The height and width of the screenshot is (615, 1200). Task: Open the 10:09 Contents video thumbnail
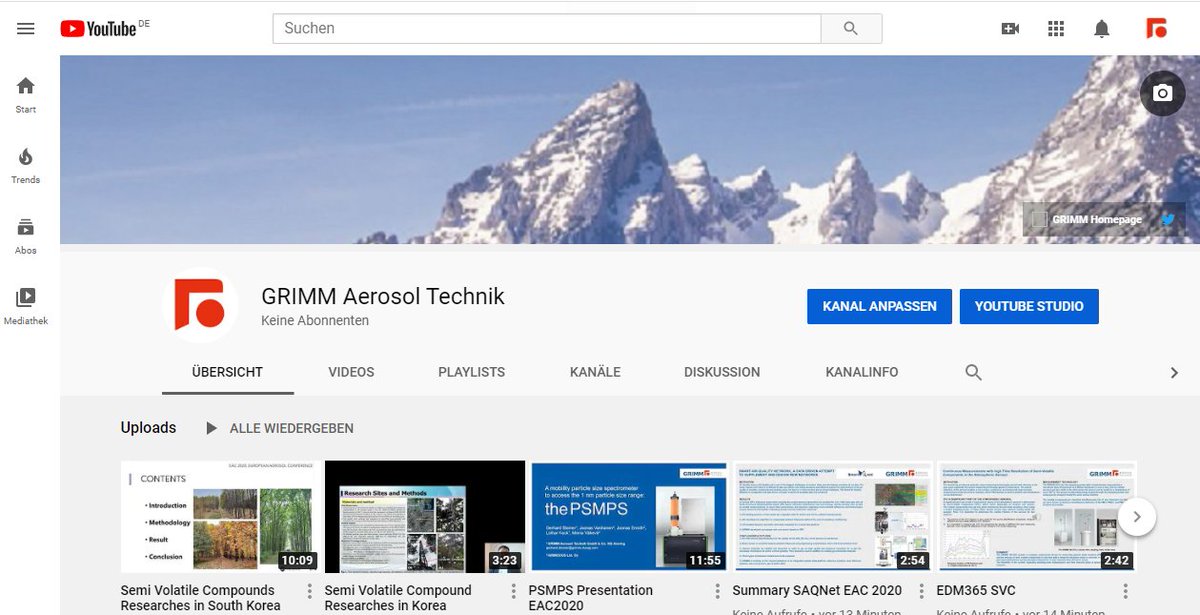coord(221,516)
